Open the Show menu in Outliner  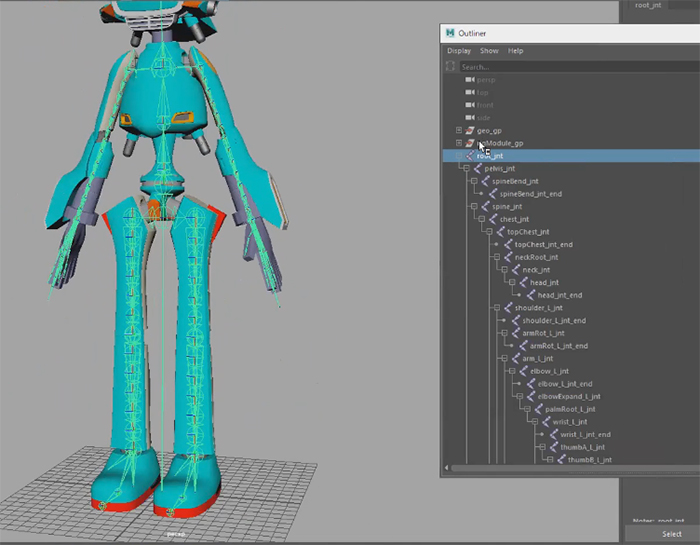(x=489, y=51)
